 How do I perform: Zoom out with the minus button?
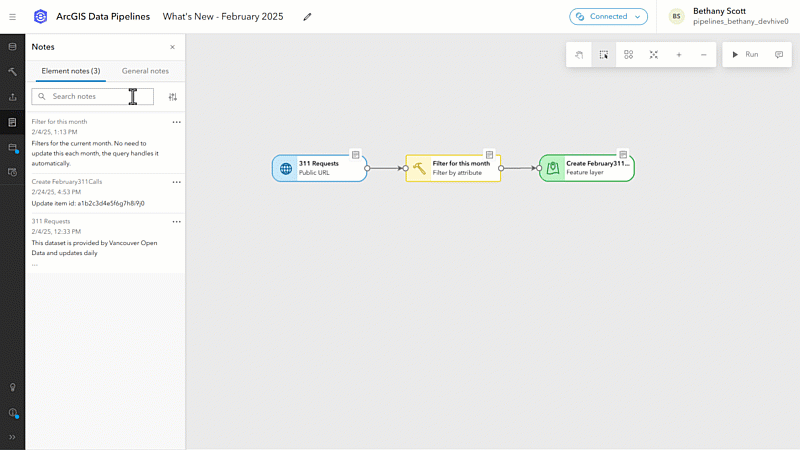click(x=704, y=55)
